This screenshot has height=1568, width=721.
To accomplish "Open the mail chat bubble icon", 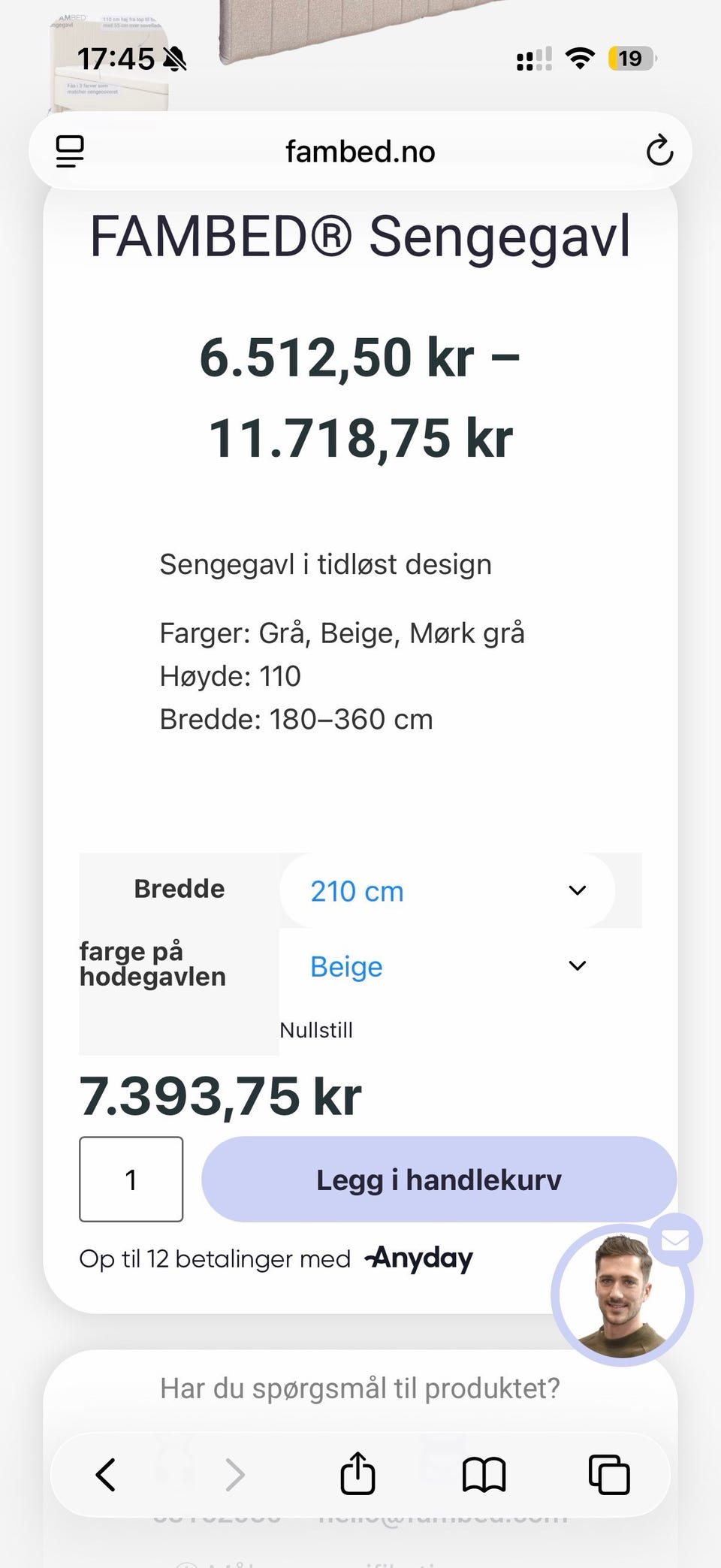I will pos(675,1240).
